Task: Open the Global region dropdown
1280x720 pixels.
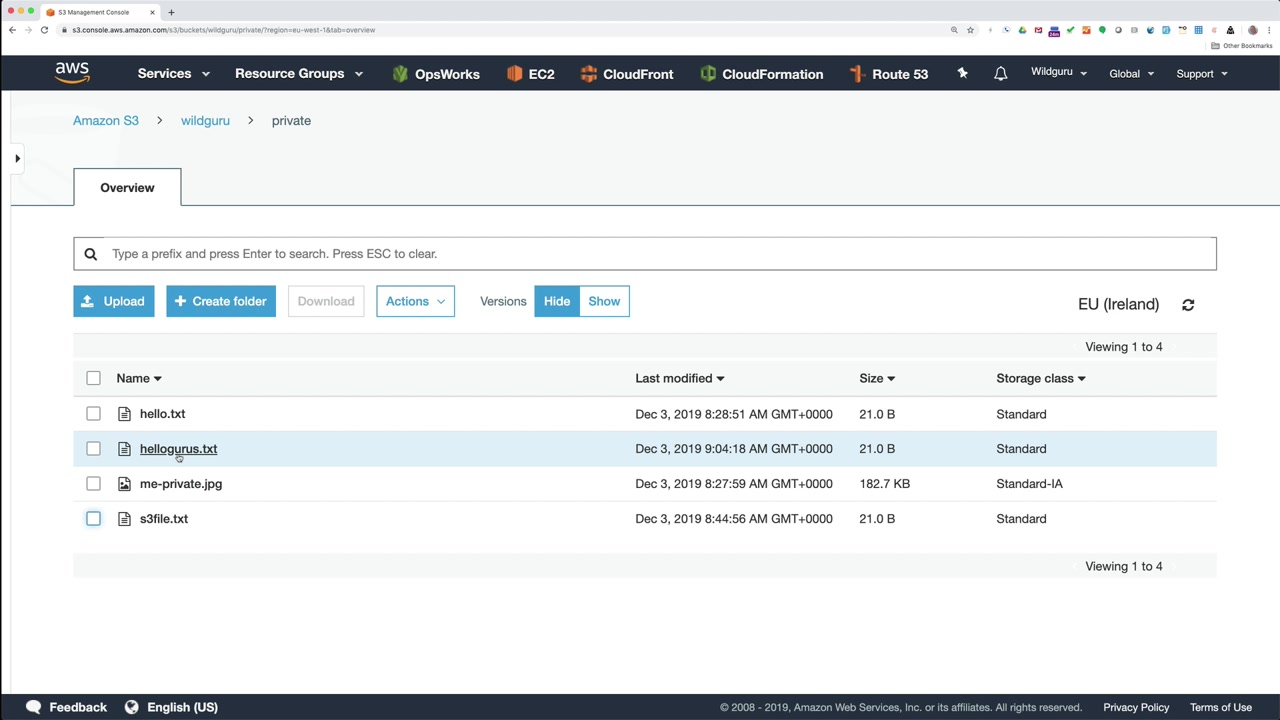Action: click(1132, 74)
